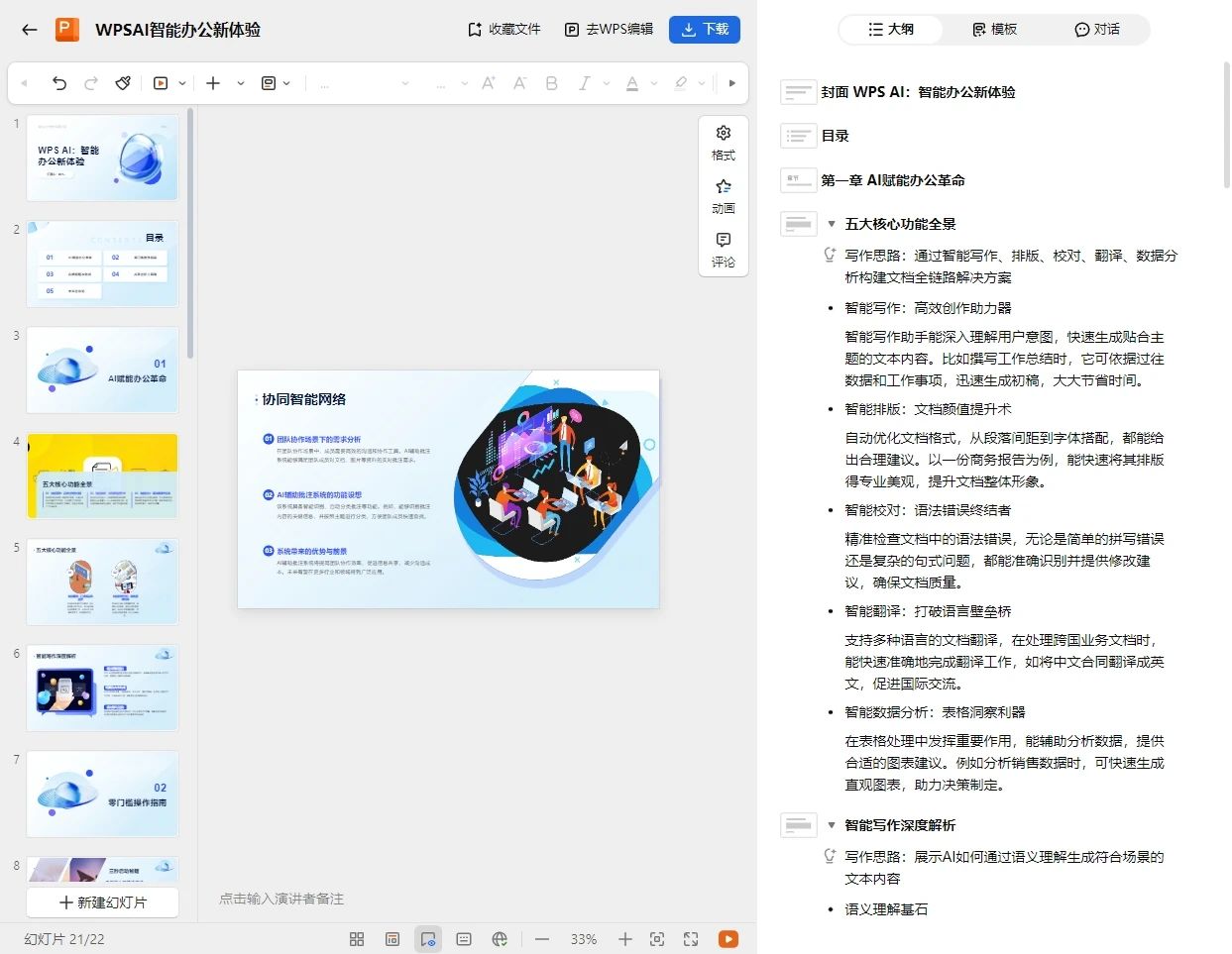Click the orange WPS presentation logo

pos(67,30)
